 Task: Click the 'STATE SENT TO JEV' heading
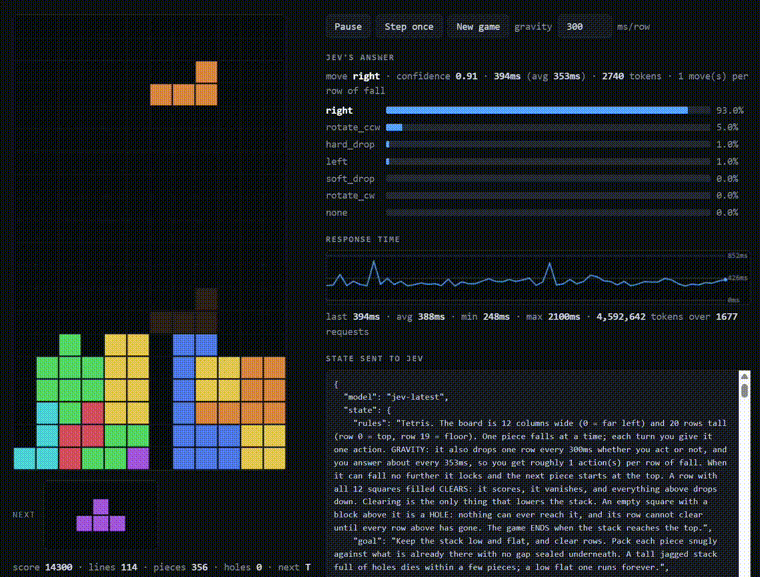(374, 359)
